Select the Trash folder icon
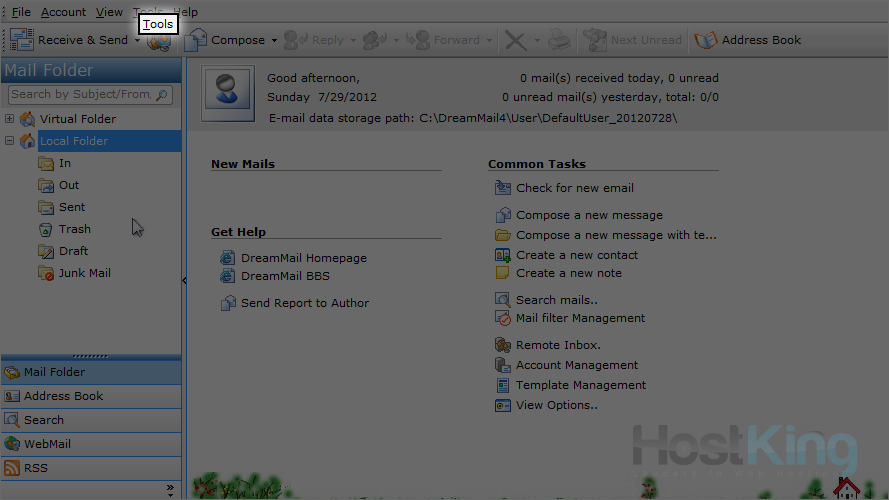 click(x=46, y=229)
